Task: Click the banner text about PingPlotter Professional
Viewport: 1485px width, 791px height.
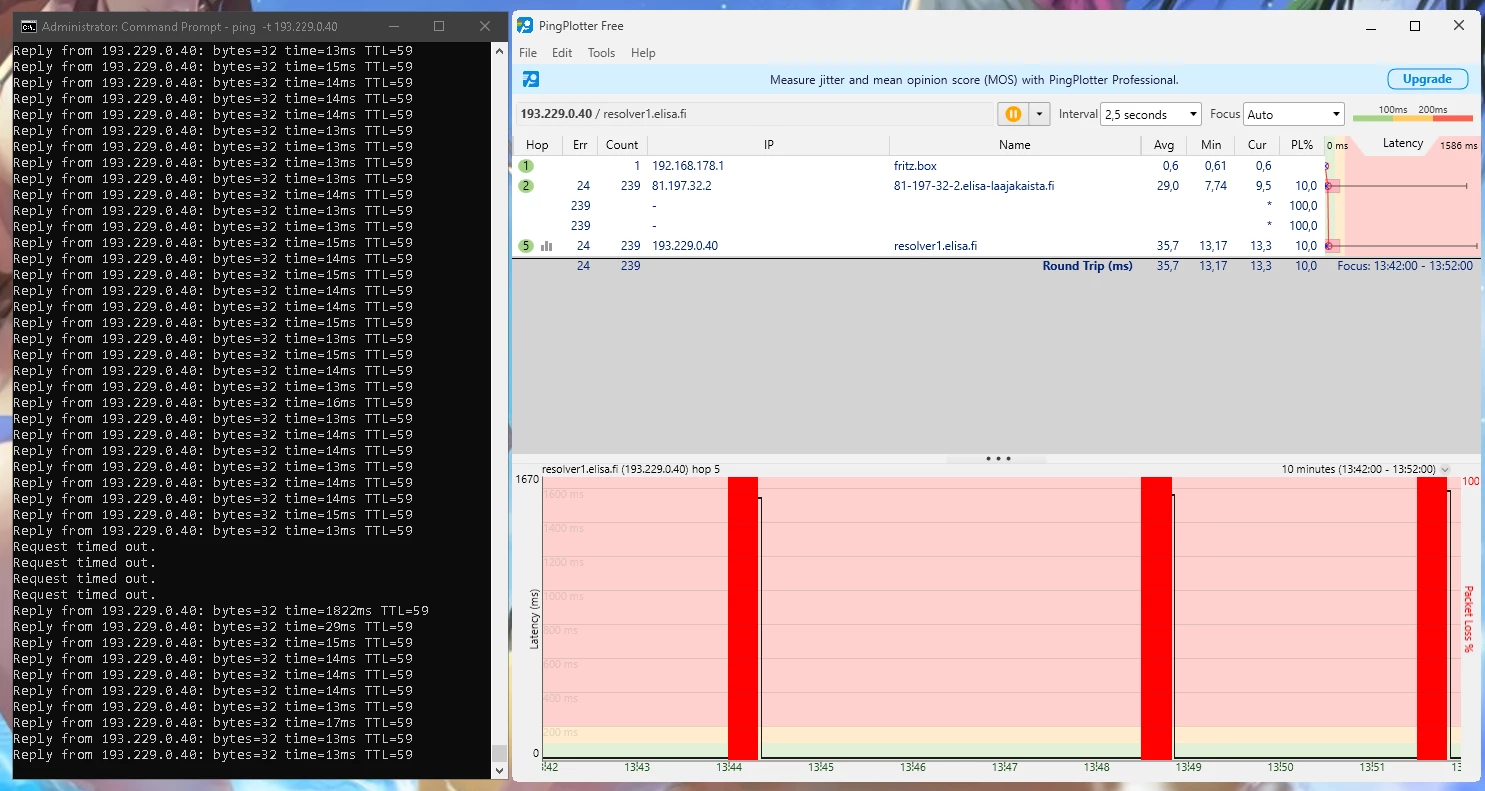Action: point(974,80)
